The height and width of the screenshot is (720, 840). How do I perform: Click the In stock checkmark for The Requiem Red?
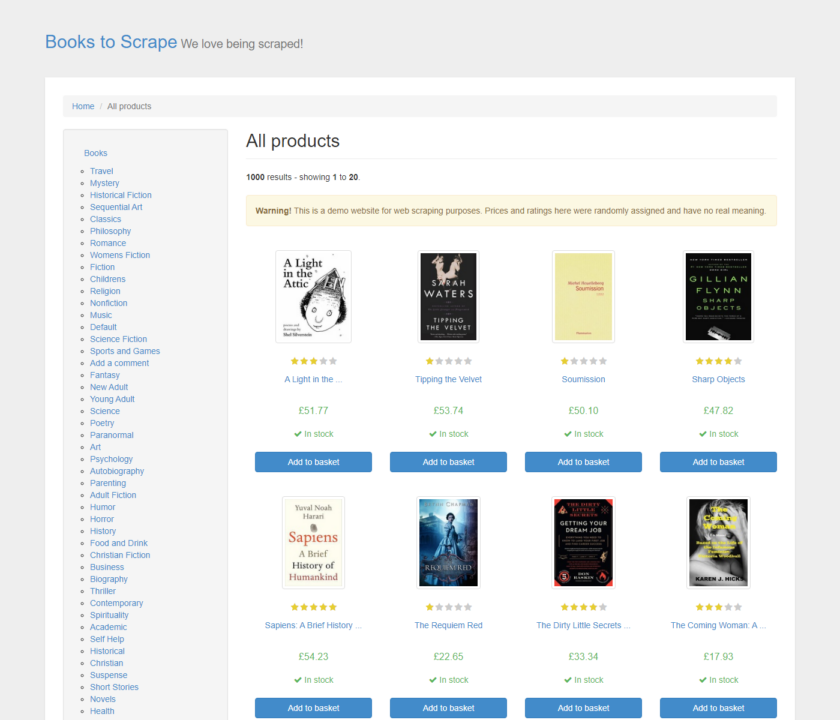pos(448,679)
